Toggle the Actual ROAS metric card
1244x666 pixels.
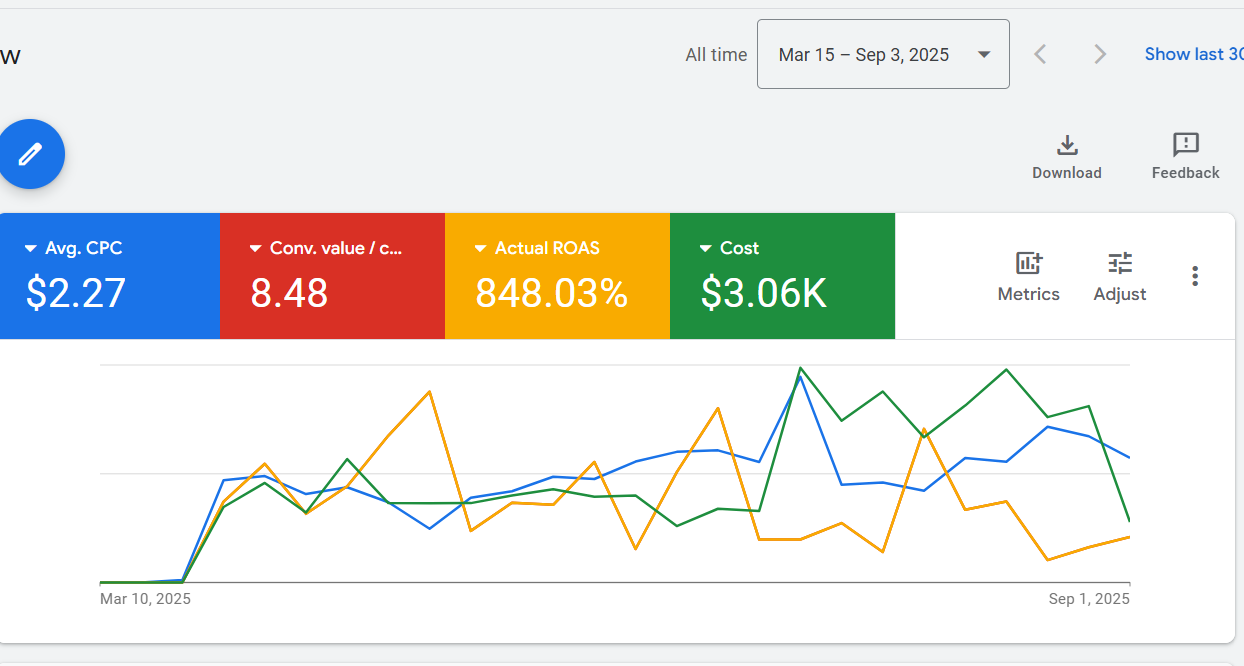click(x=557, y=276)
